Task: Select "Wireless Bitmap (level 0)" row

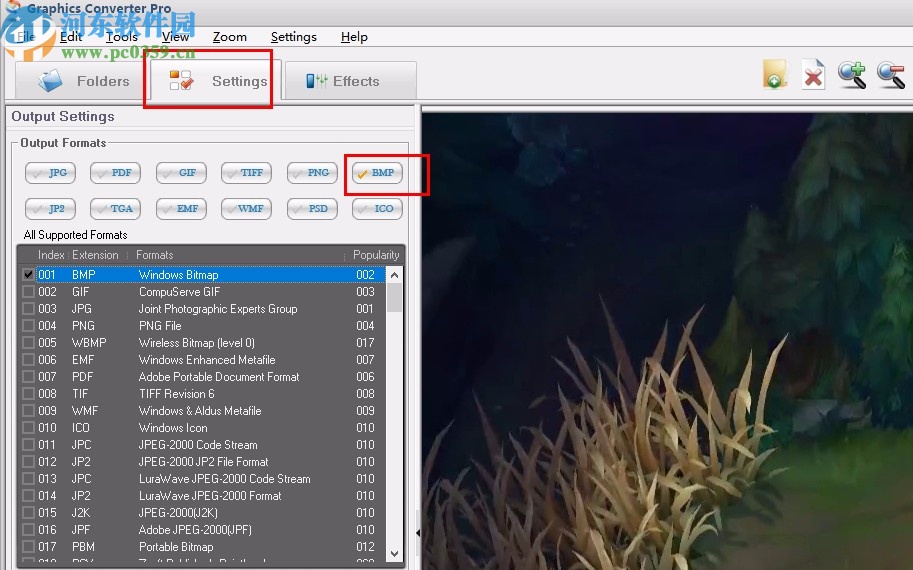Action: point(204,342)
